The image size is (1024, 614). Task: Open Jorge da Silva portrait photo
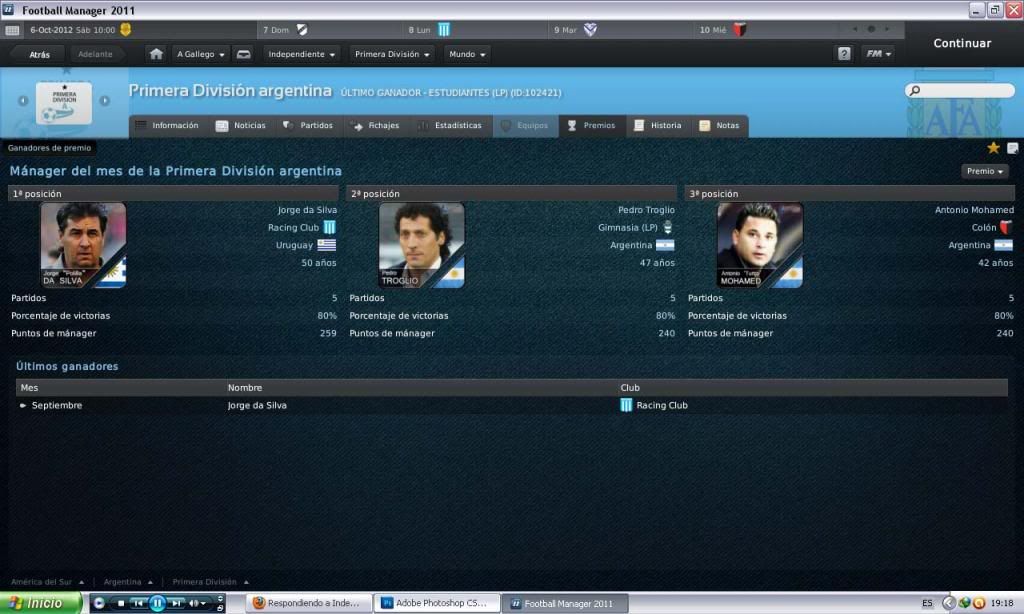(x=83, y=245)
